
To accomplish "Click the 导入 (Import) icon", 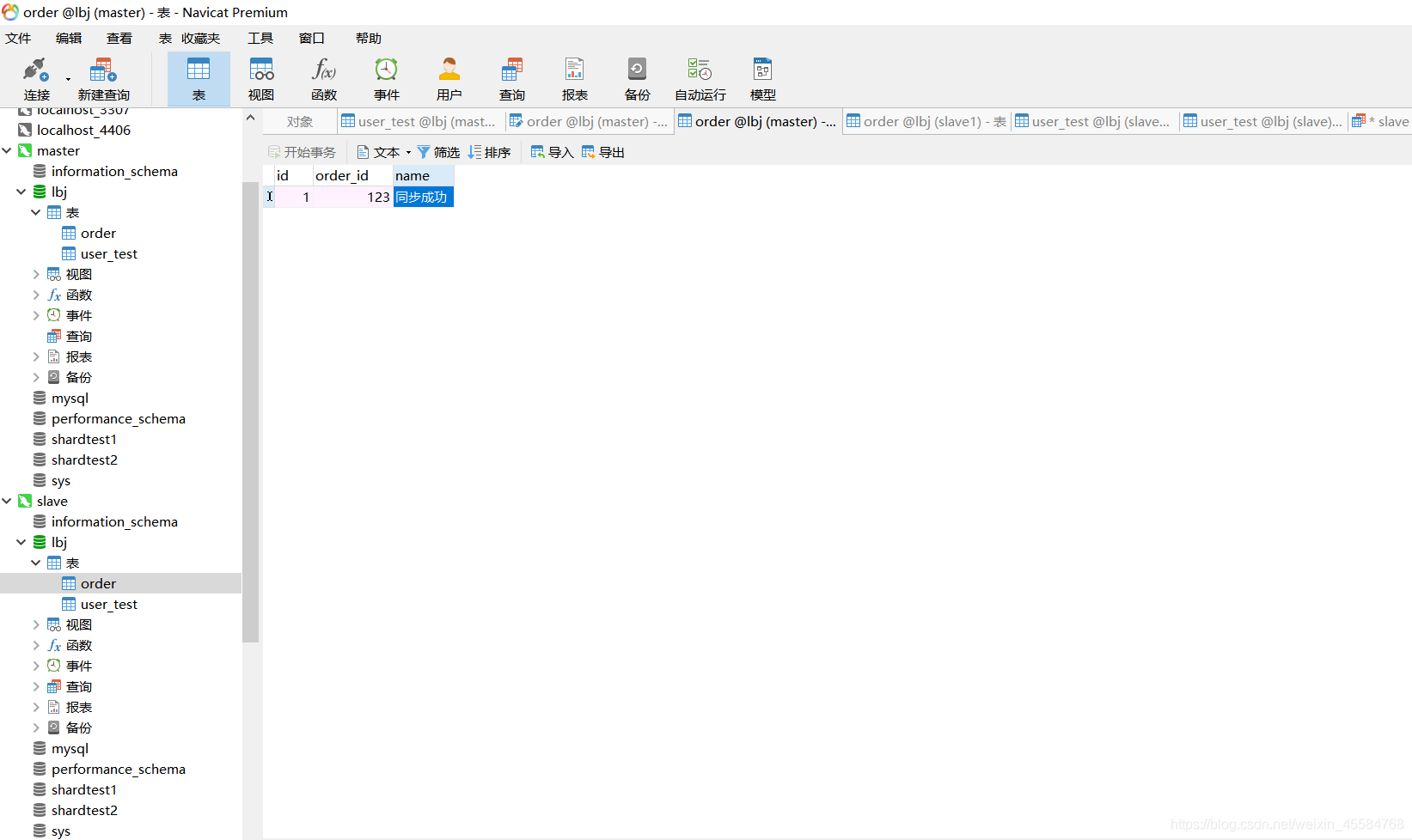I will tap(538, 152).
